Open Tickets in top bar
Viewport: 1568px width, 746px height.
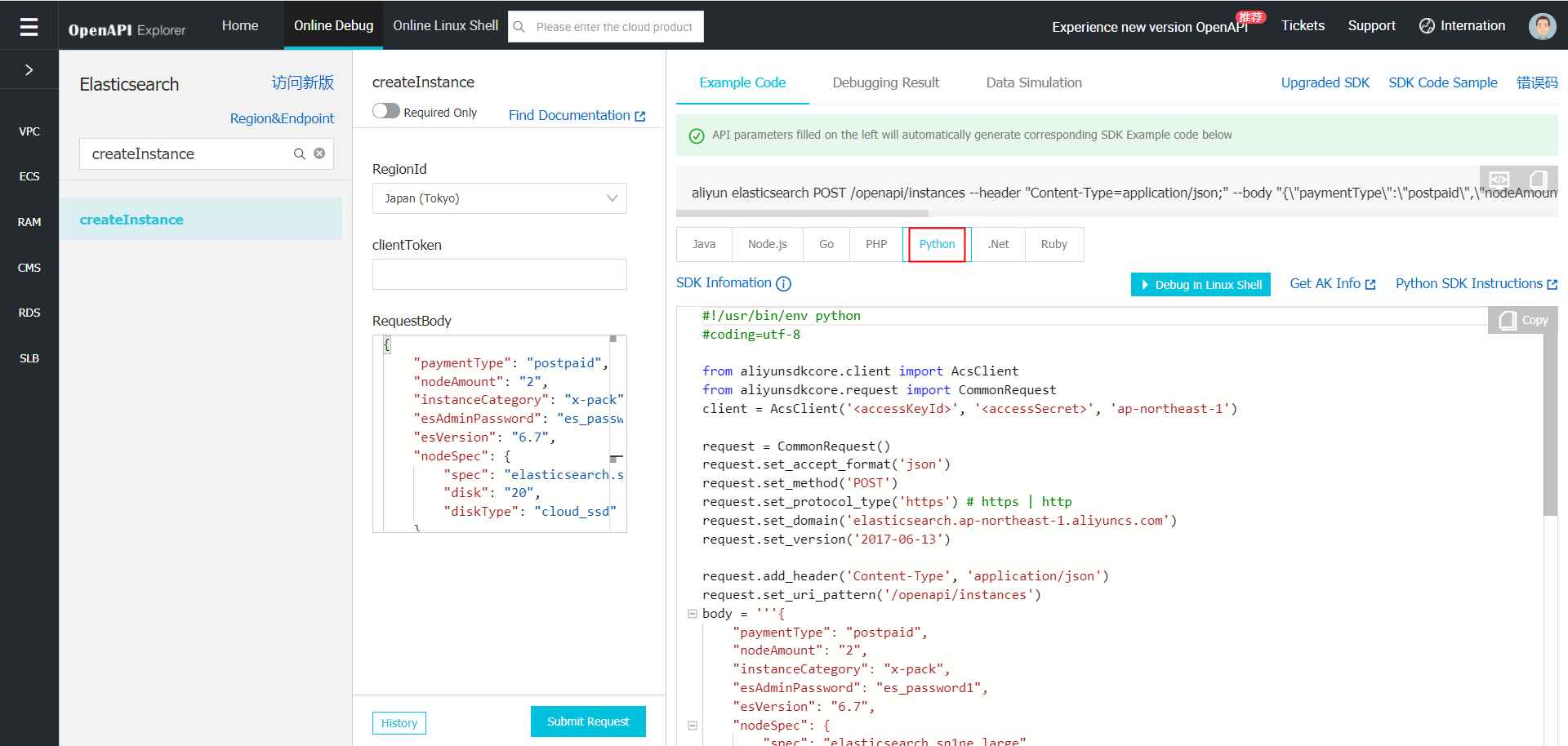click(x=1303, y=25)
